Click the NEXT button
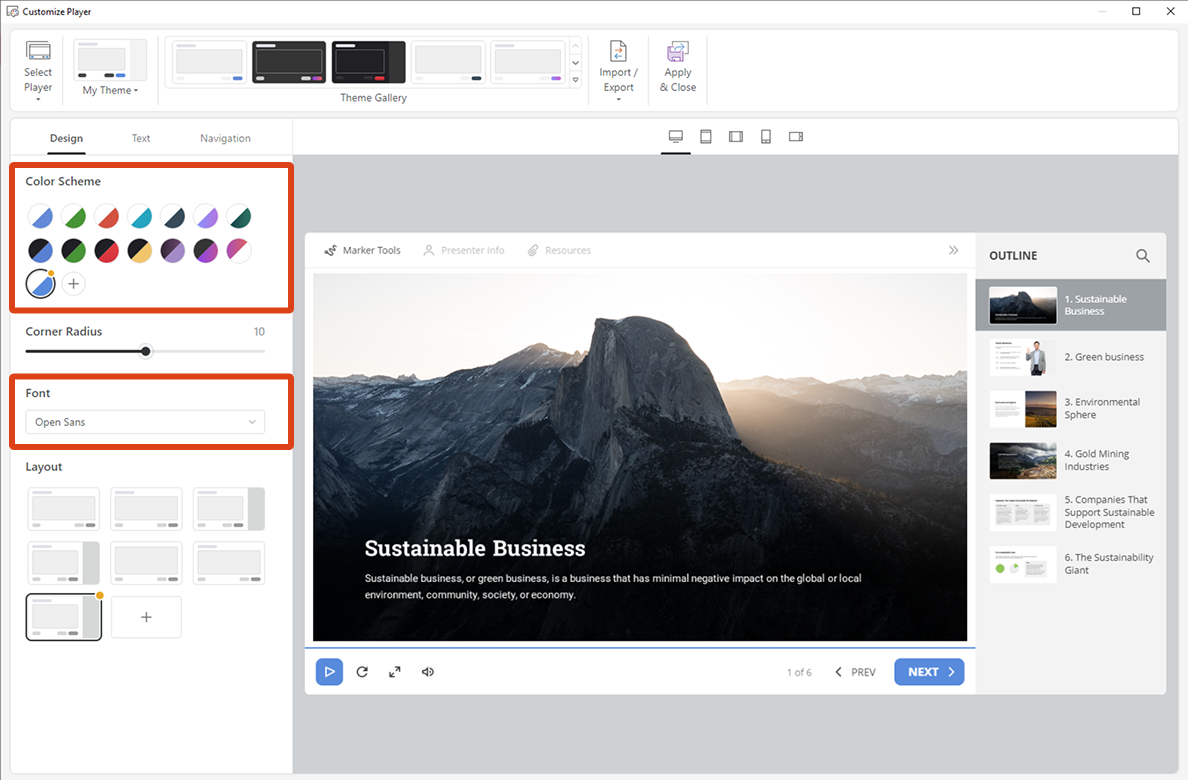The image size is (1188, 780). point(929,672)
